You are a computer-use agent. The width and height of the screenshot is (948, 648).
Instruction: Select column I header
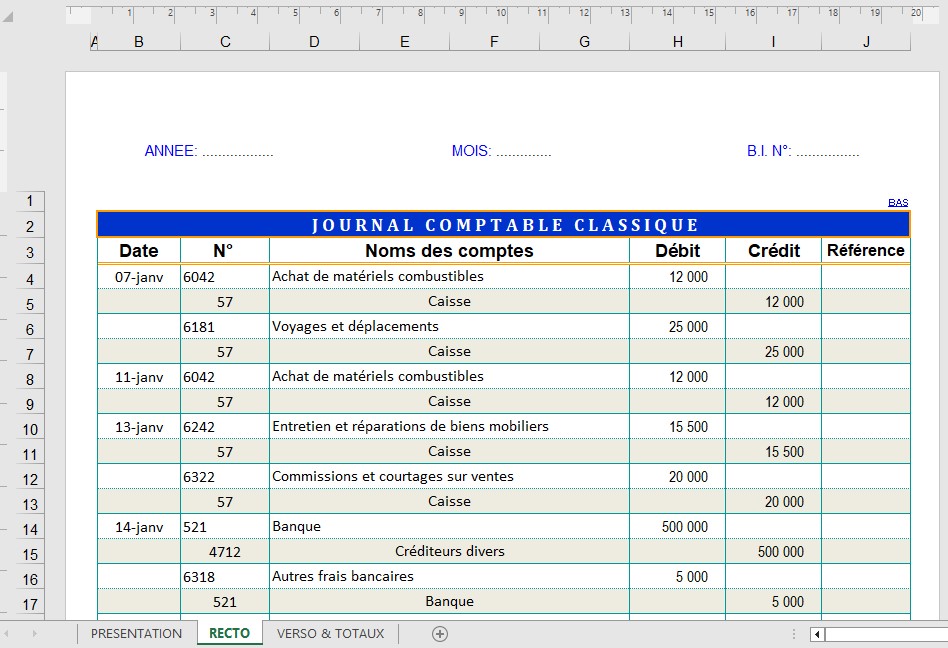click(x=773, y=42)
